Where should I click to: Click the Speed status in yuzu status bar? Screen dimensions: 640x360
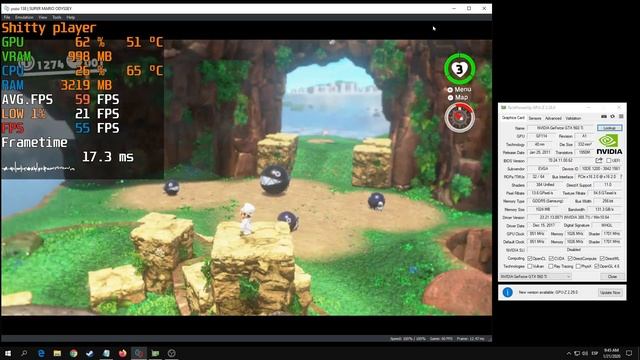coord(408,339)
